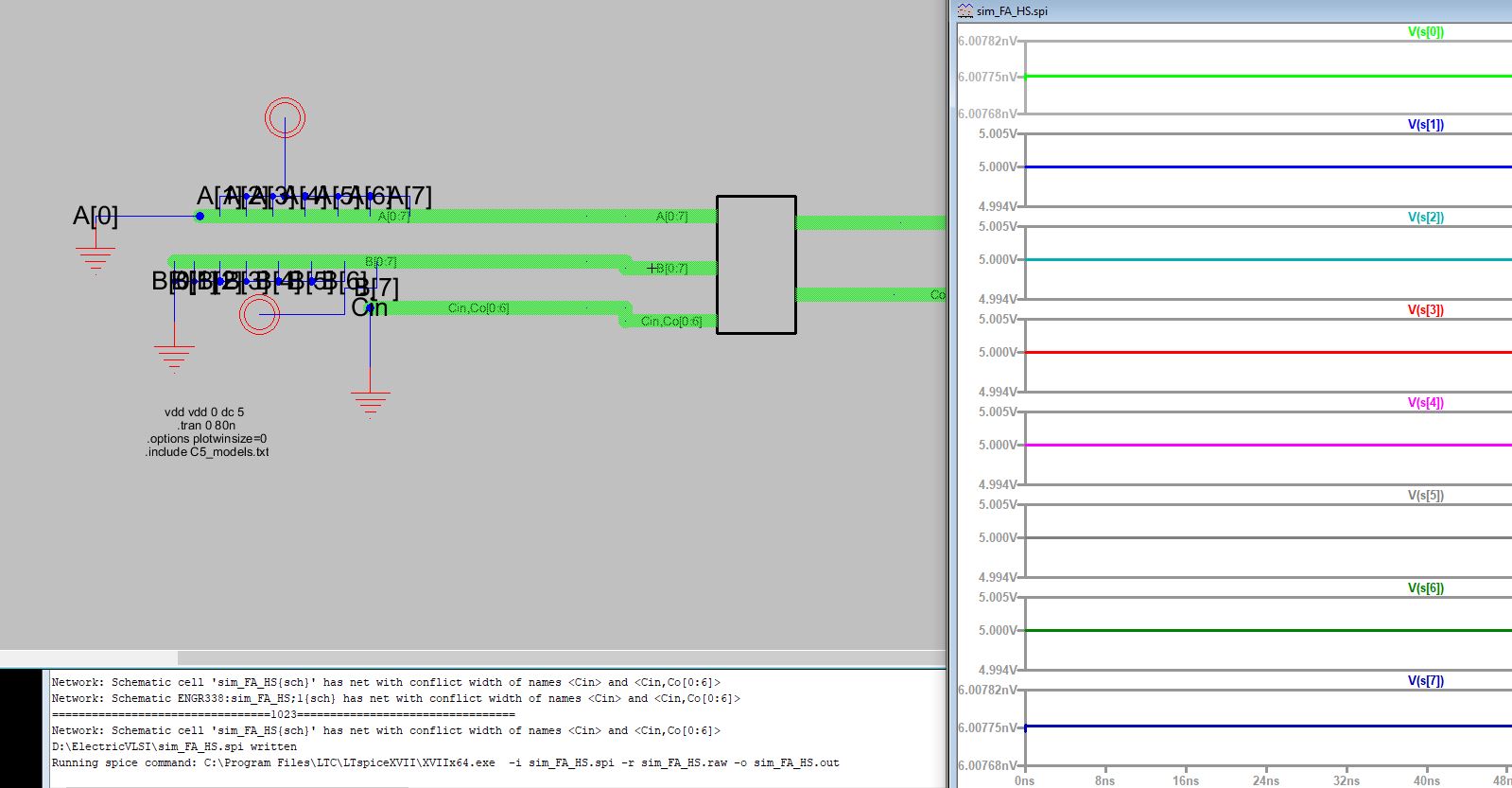Click the Cin export label on the schematic
Image resolution: width=1512 pixels, height=788 pixels.
(x=370, y=308)
